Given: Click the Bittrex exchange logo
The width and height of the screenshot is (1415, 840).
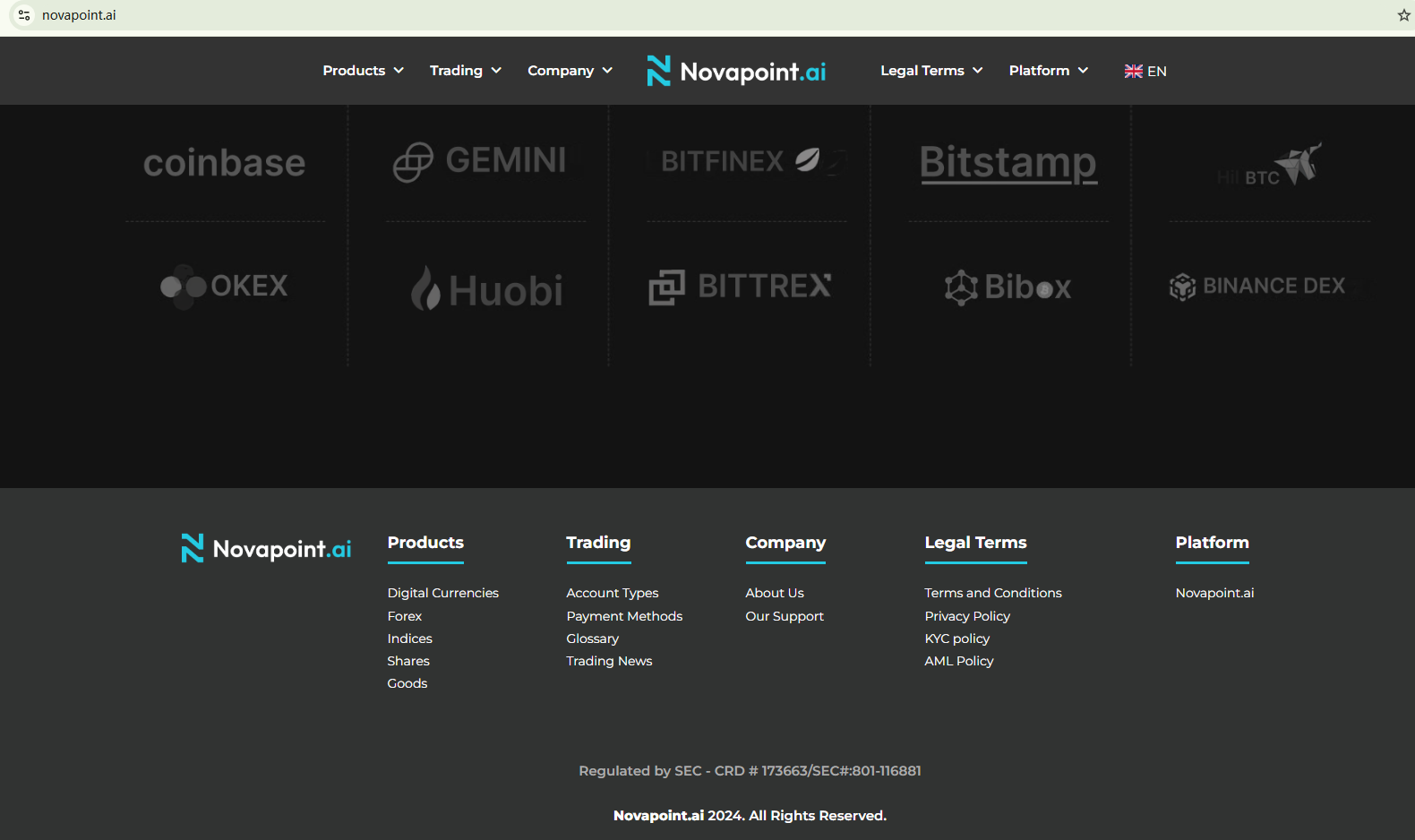Looking at the screenshot, I should pos(741,287).
